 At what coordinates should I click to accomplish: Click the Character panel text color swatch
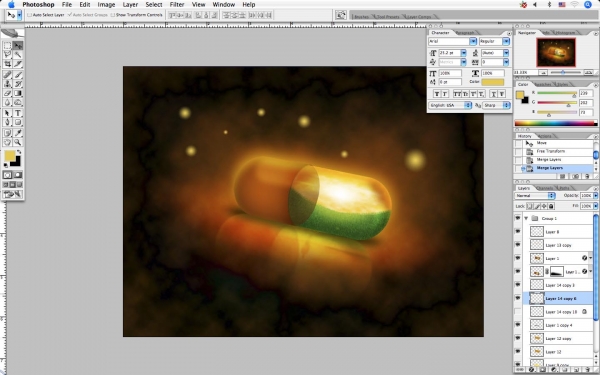[x=493, y=82]
